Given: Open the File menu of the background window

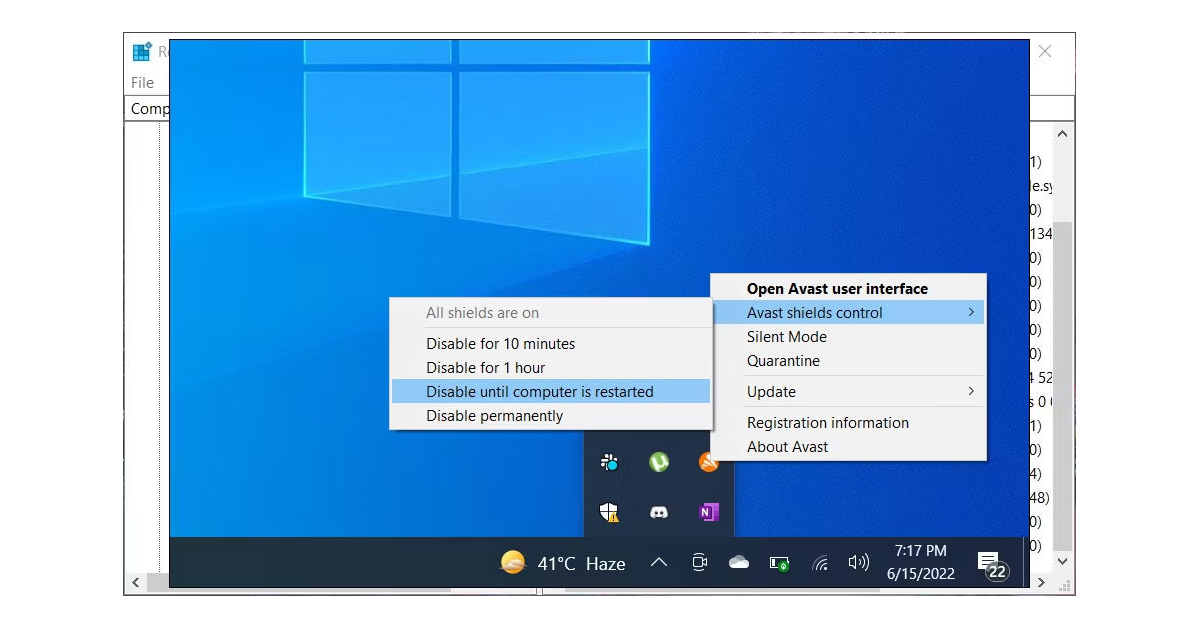Looking at the screenshot, I should (x=143, y=82).
